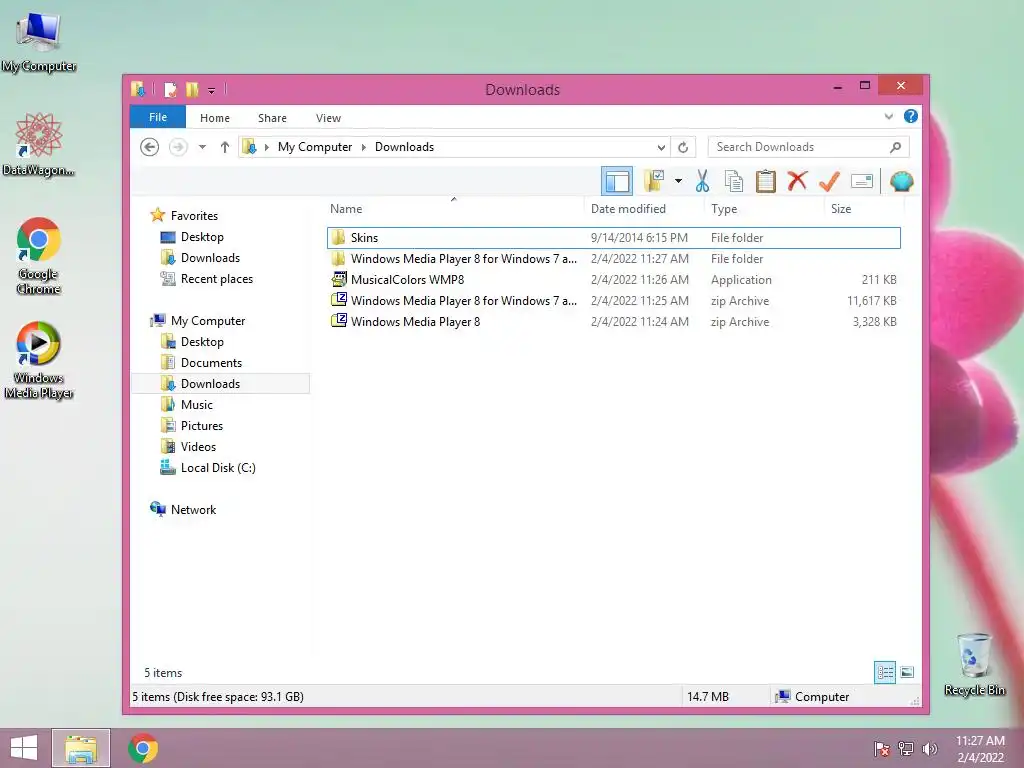Click the red X Delete icon
Viewport: 1024px width, 768px height.
tap(797, 181)
